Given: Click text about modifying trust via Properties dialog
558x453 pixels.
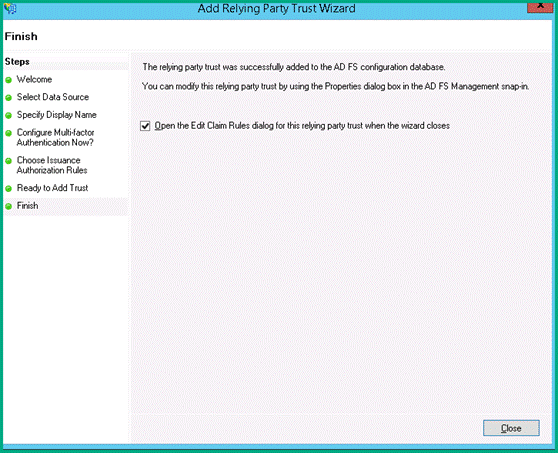Looking at the screenshot, I should 335,86.
